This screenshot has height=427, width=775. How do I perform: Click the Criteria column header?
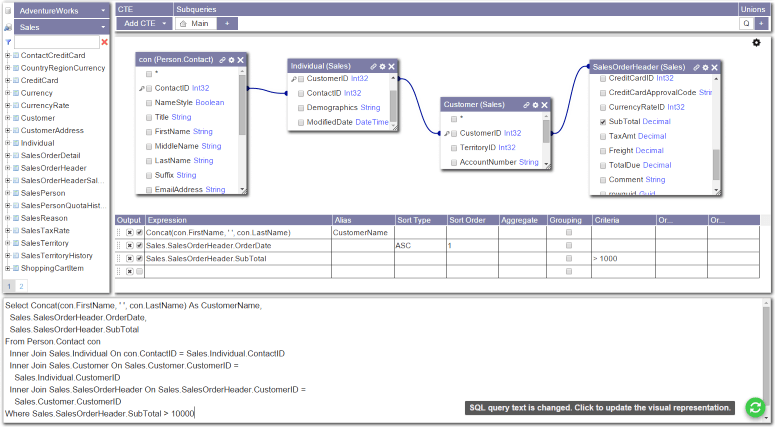click(624, 220)
